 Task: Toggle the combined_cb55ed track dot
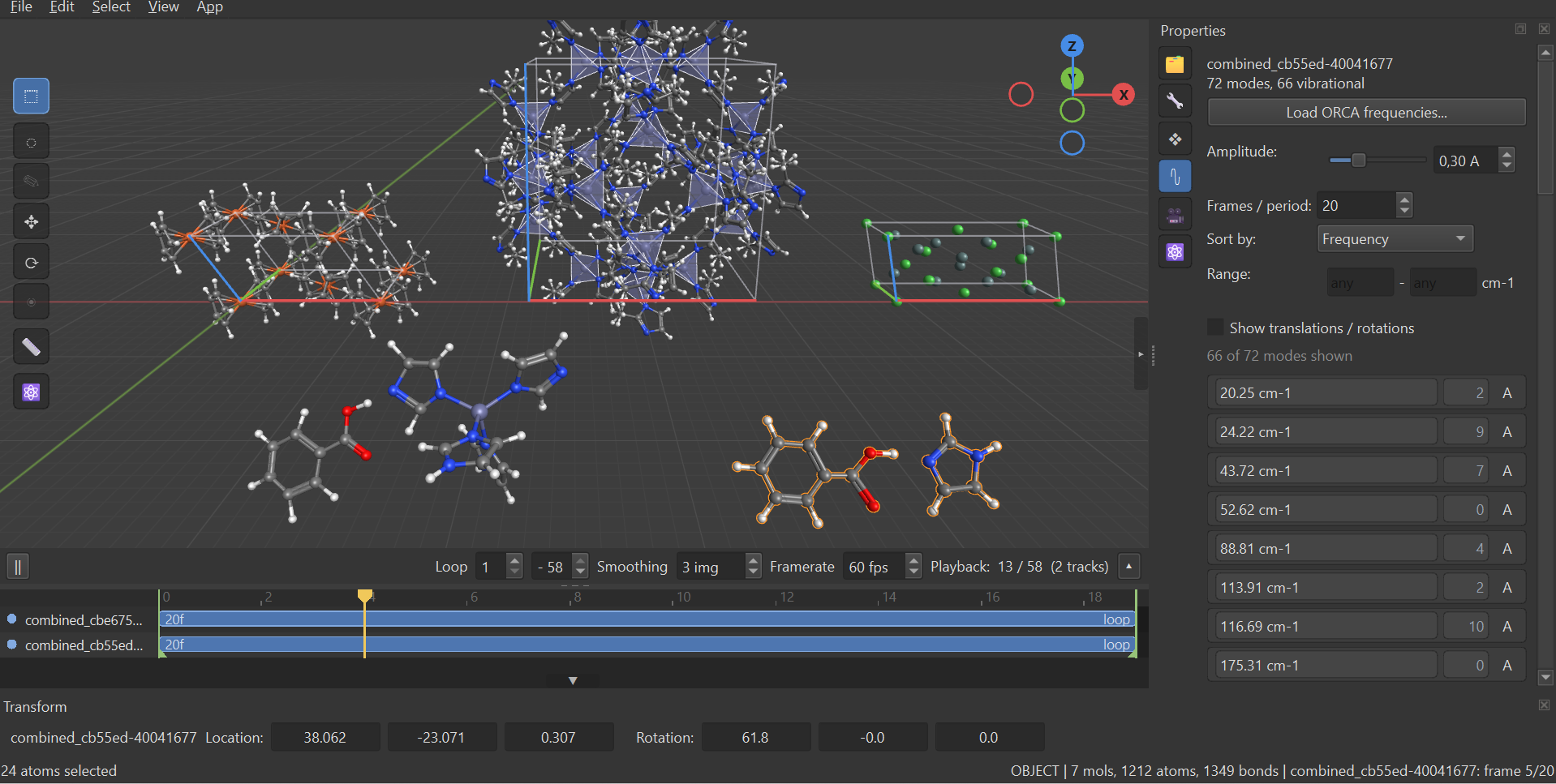tap(12, 645)
